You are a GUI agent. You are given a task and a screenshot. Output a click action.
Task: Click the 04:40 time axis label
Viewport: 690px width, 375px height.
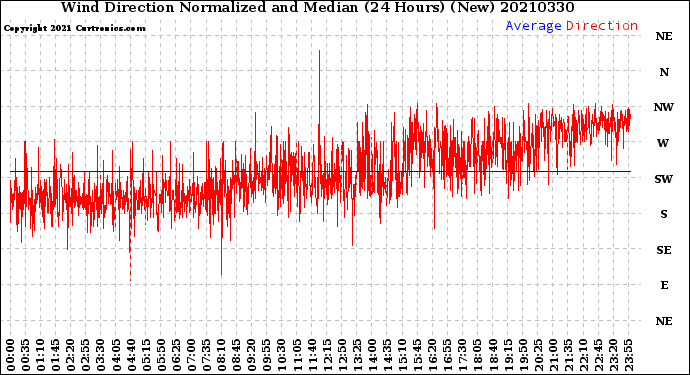tap(131, 355)
